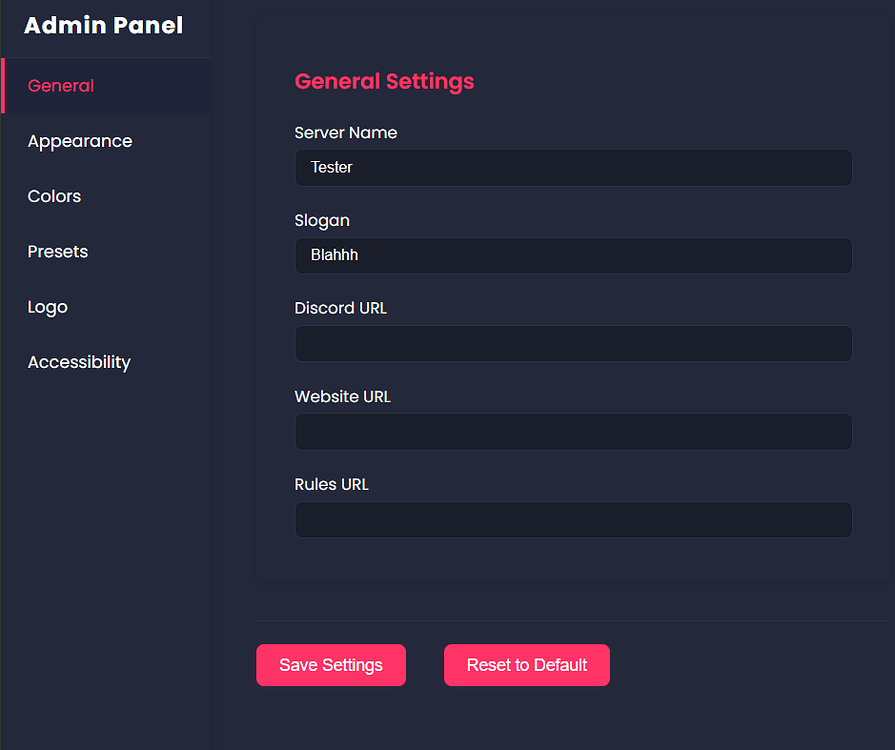Click the empty Discord URL field
The image size is (895, 750).
[x=573, y=344]
